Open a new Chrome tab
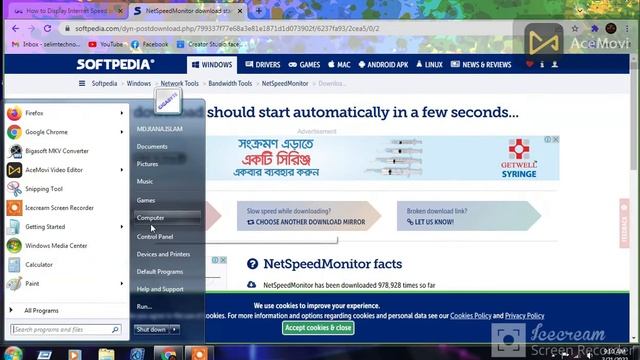This screenshot has width=640, height=360. coord(259,11)
